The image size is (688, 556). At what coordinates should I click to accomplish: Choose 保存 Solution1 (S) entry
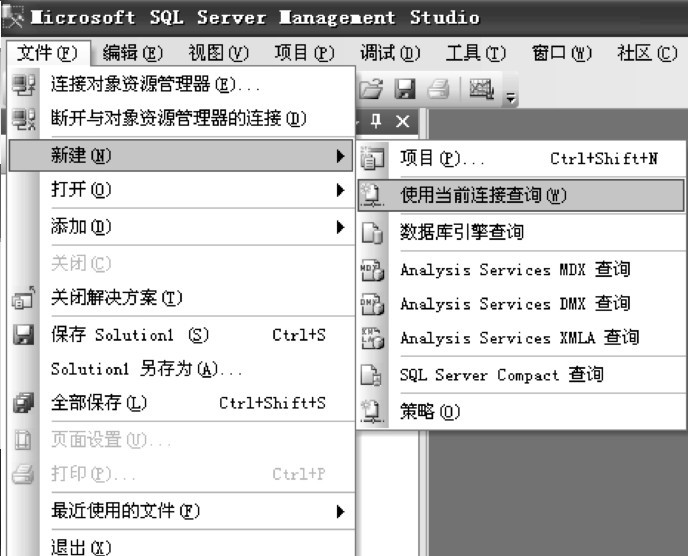(x=181, y=335)
